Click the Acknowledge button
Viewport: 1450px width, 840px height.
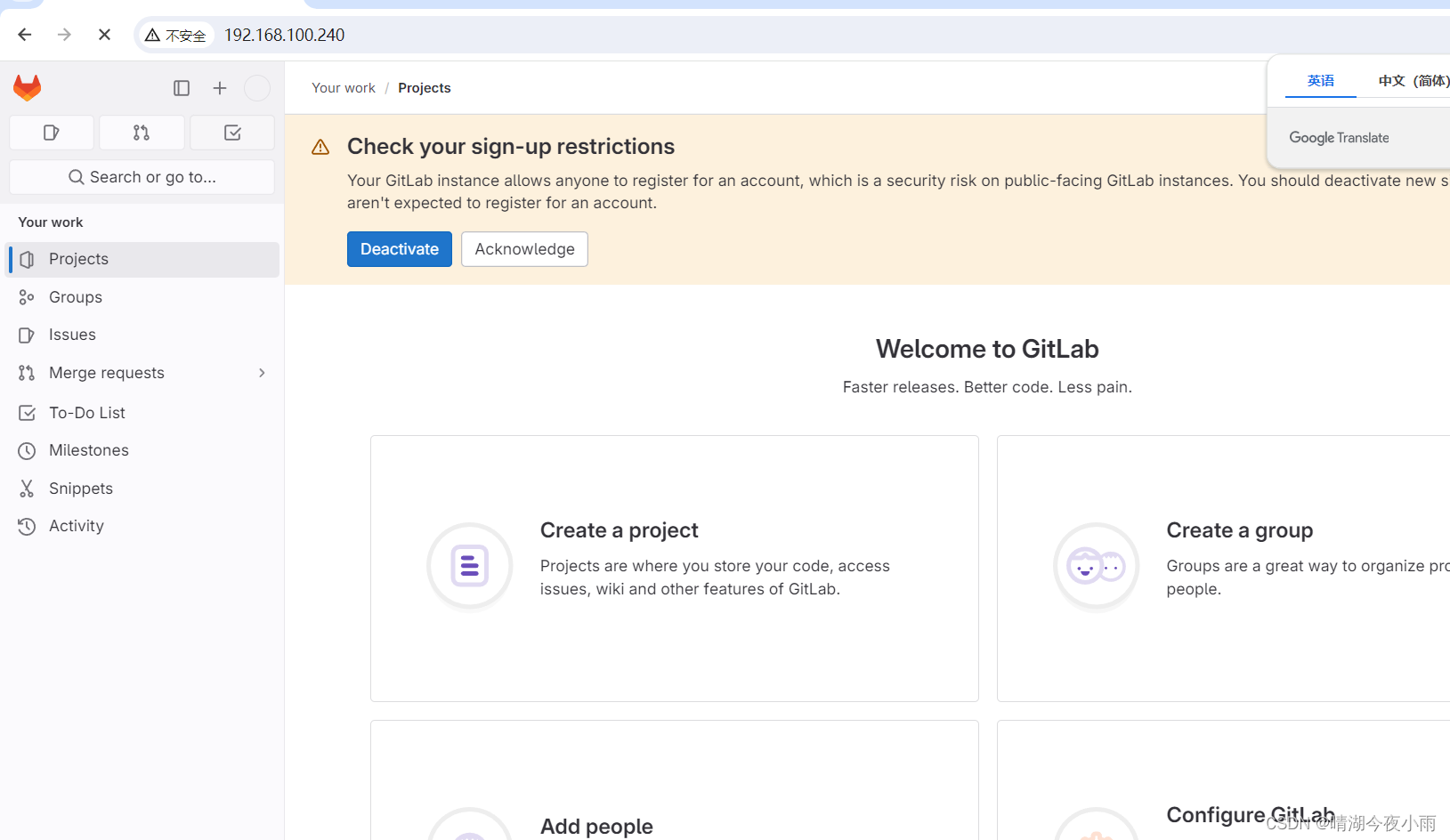pyautogui.click(x=524, y=249)
